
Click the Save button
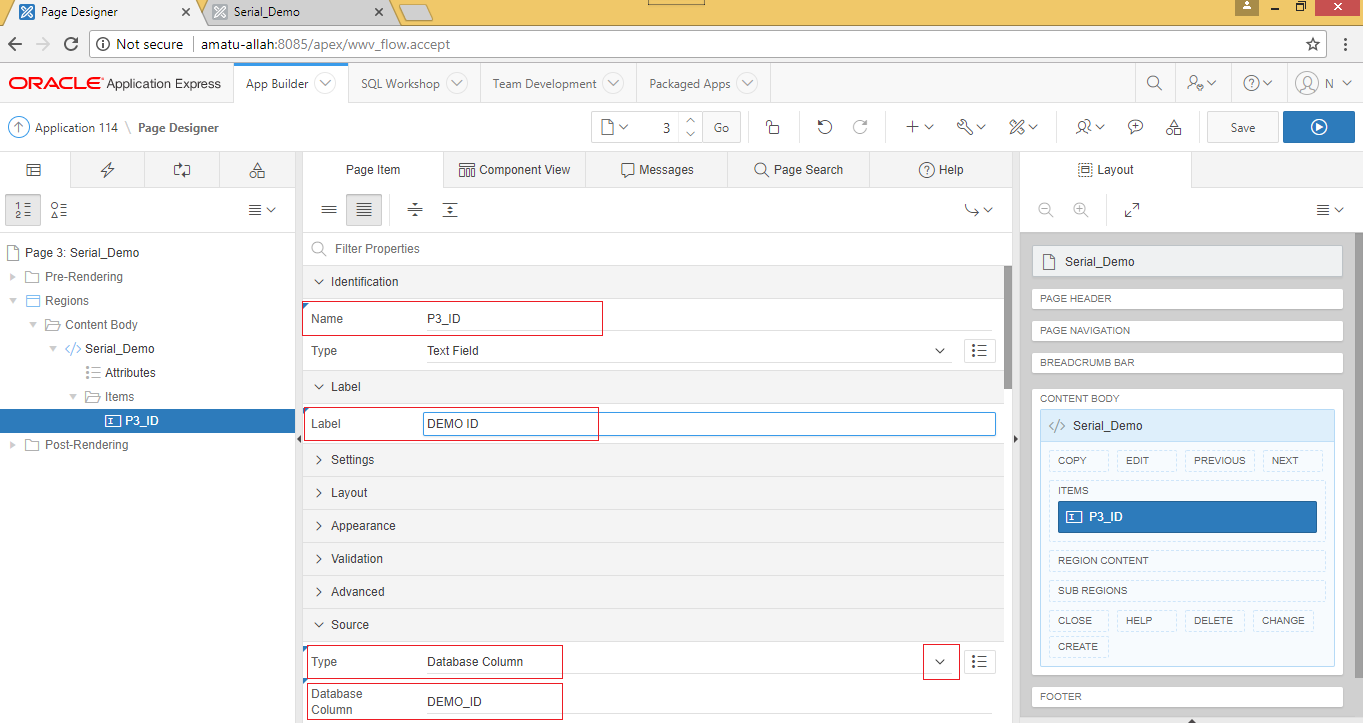point(1242,127)
